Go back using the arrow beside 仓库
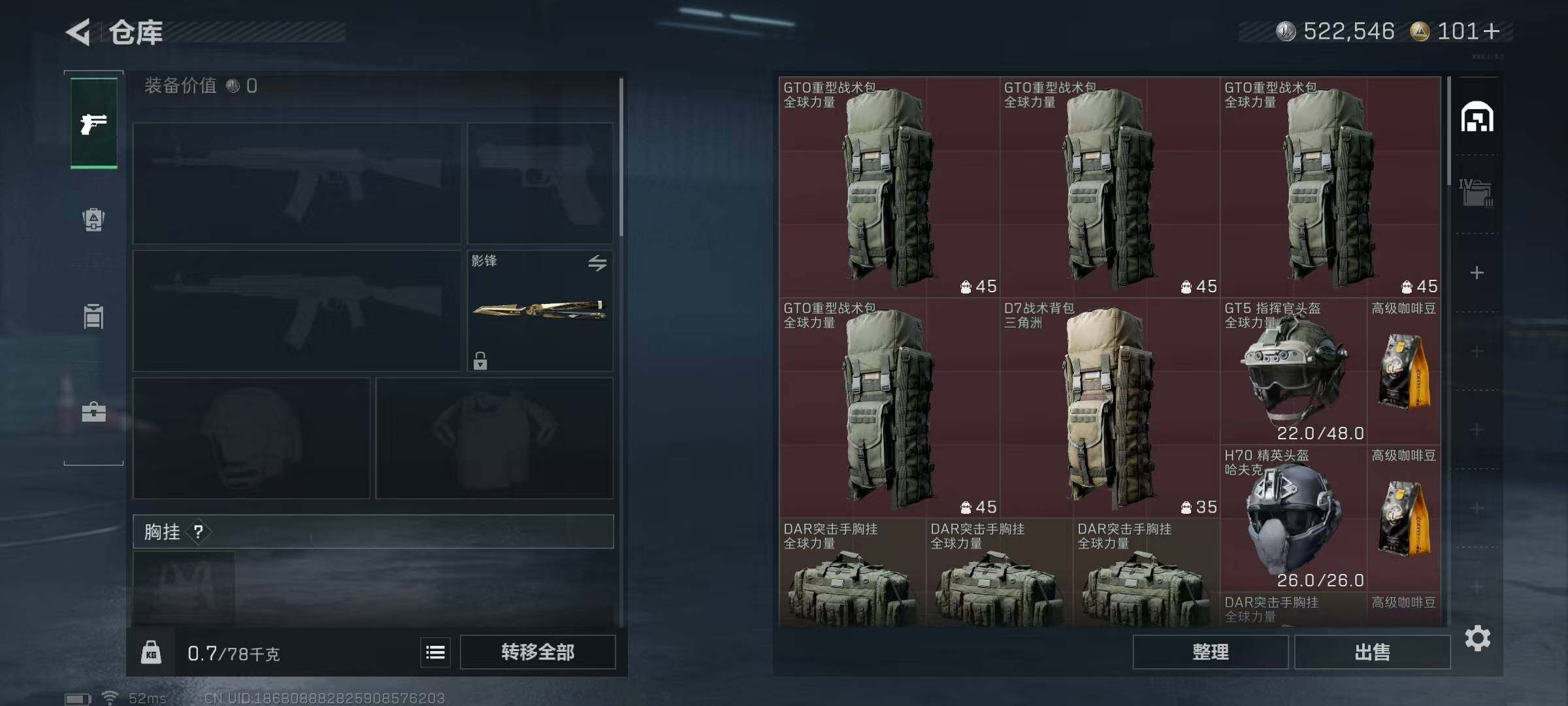Viewport: 1568px width, 706px height. tap(78, 32)
